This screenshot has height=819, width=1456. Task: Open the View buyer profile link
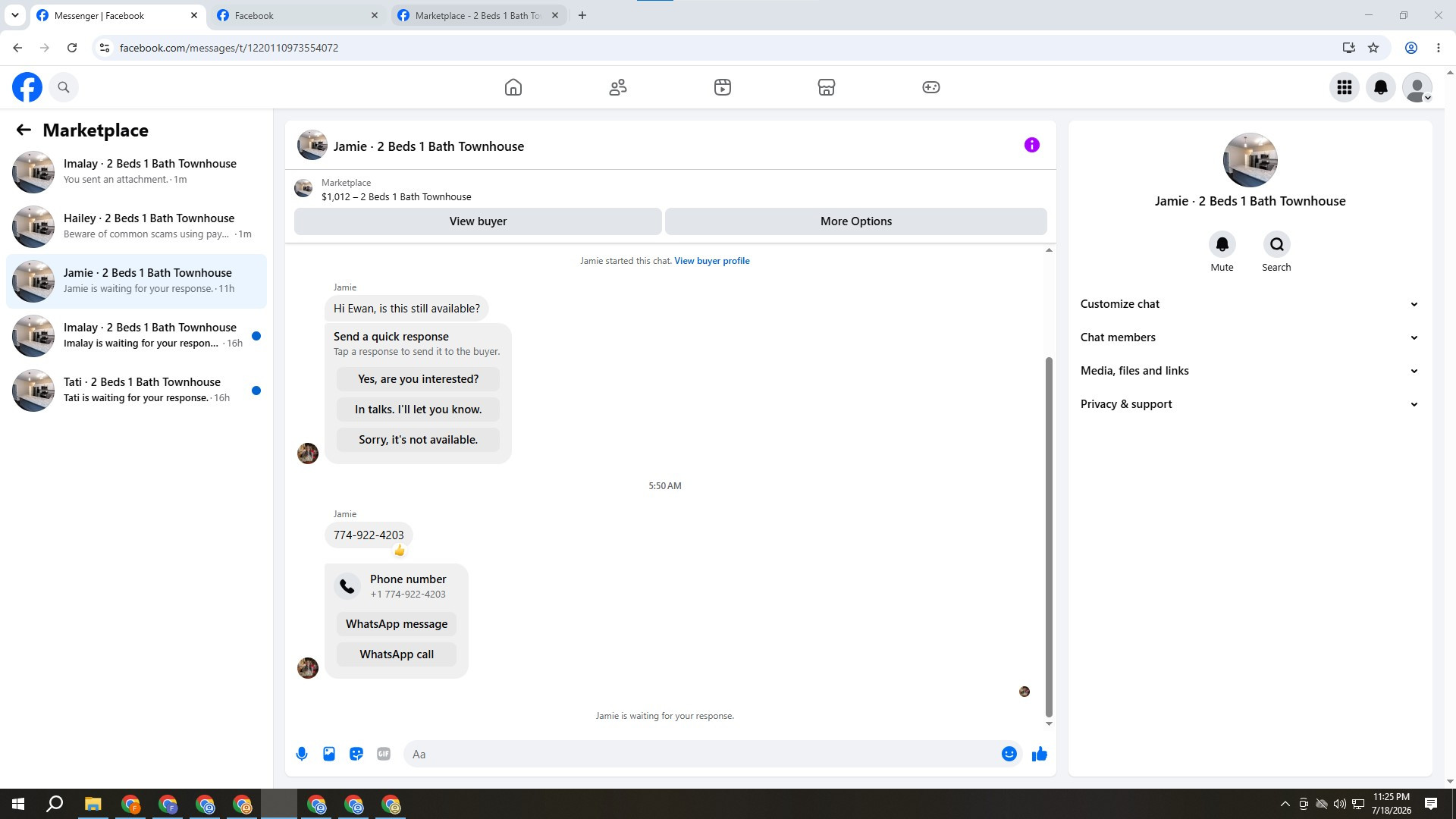(712, 261)
